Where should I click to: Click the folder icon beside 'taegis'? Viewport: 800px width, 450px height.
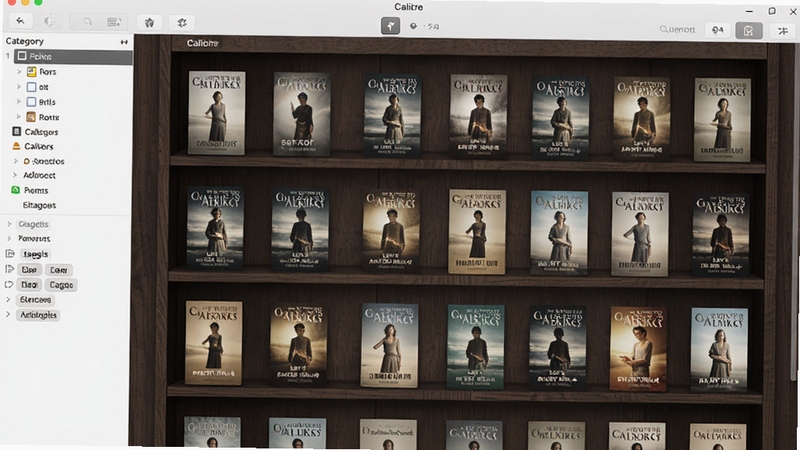(x=10, y=254)
